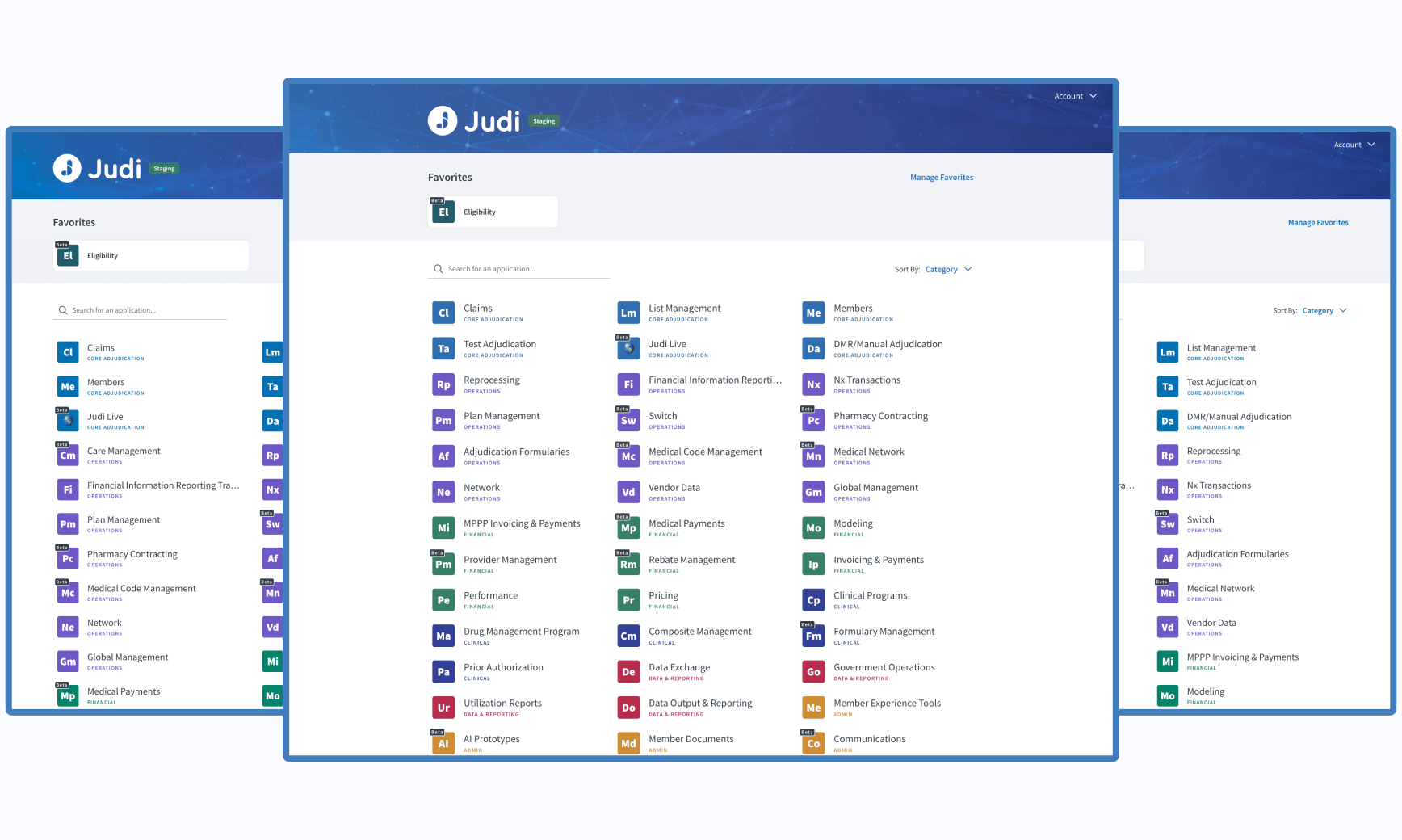Click the Judi Live globe icon
The height and width of the screenshot is (840, 1402).
pyautogui.click(x=628, y=349)
